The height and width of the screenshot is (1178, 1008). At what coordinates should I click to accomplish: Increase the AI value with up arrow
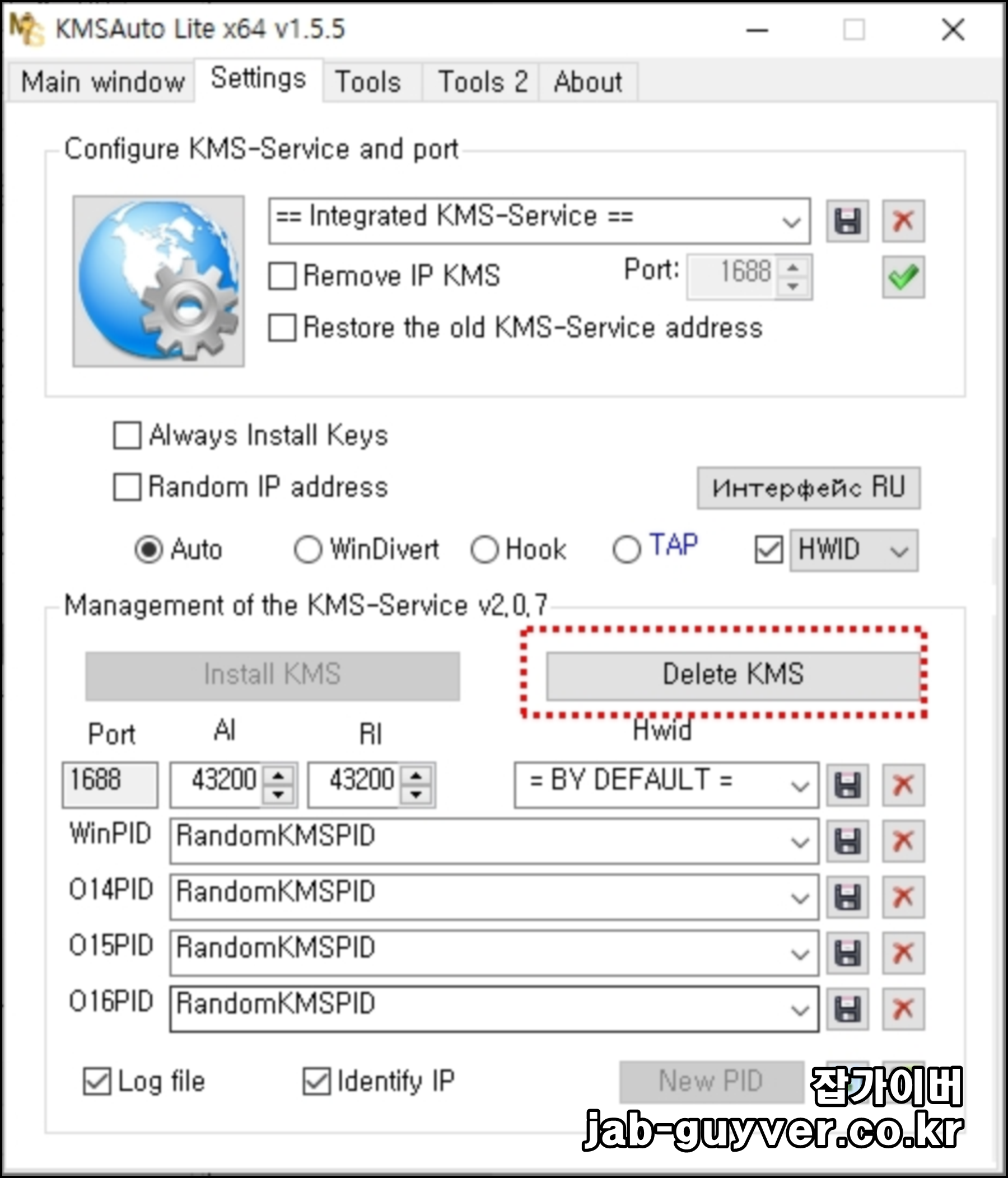tap(278, 775)
